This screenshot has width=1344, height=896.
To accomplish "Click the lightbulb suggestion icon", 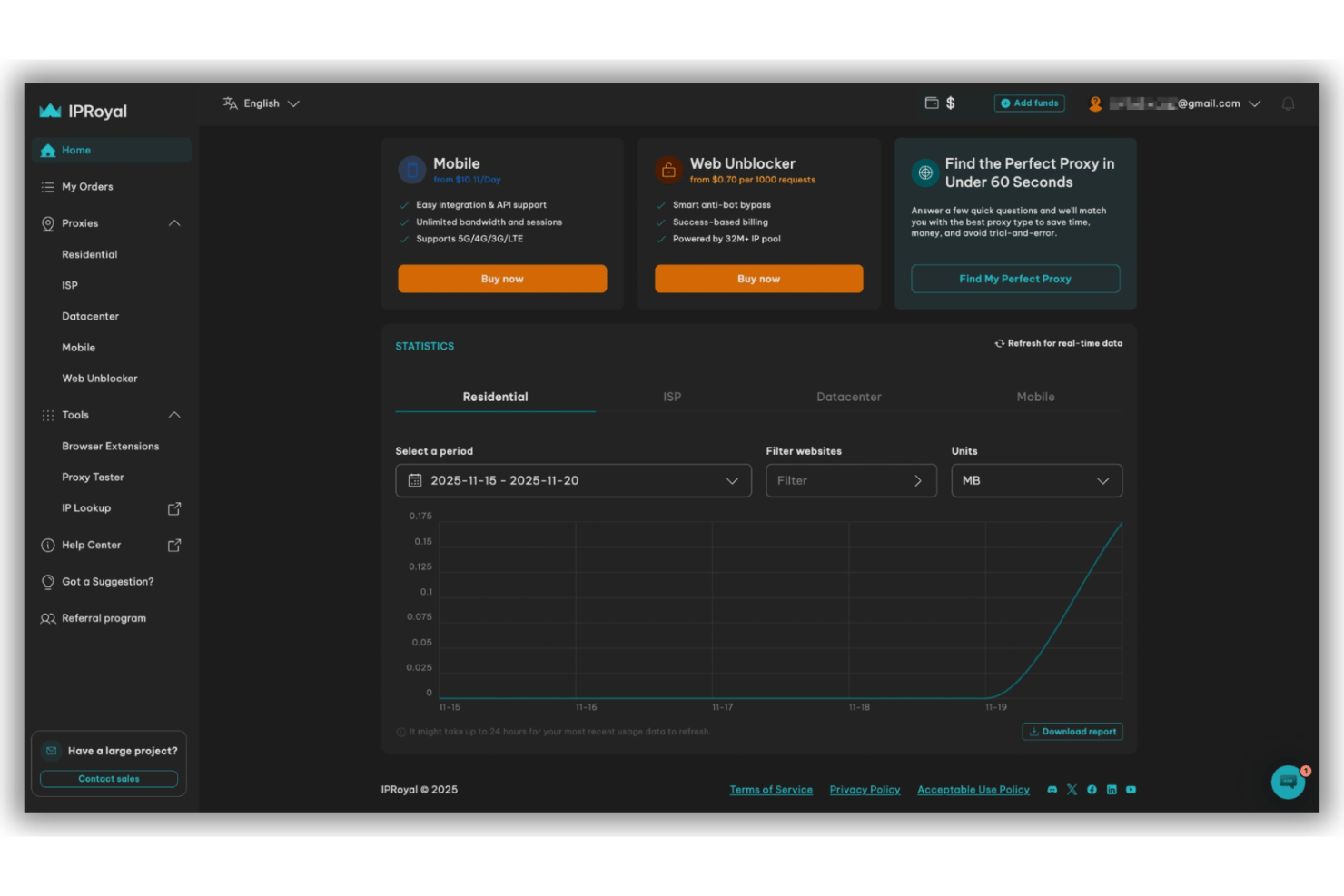I will pyautogui.click(x=48, y=582).
